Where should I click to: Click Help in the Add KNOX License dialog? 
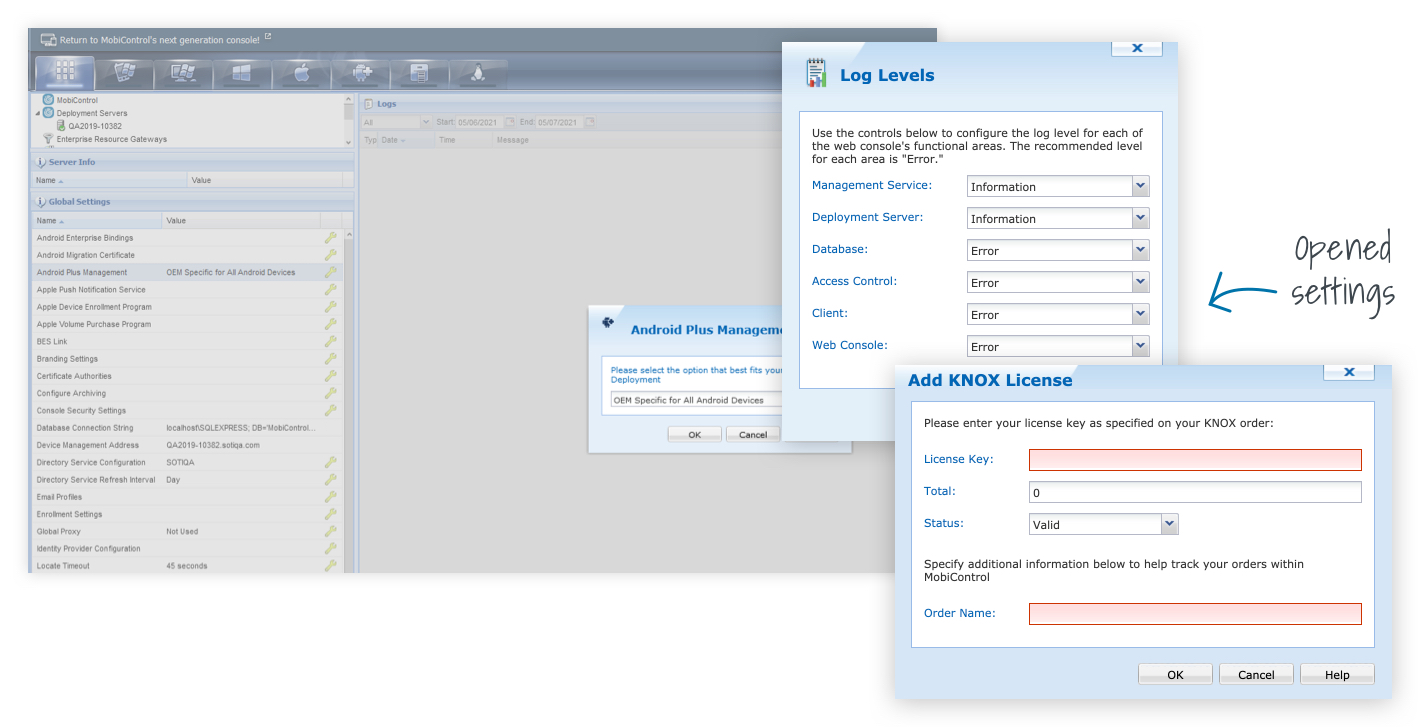pos(1337,673)
